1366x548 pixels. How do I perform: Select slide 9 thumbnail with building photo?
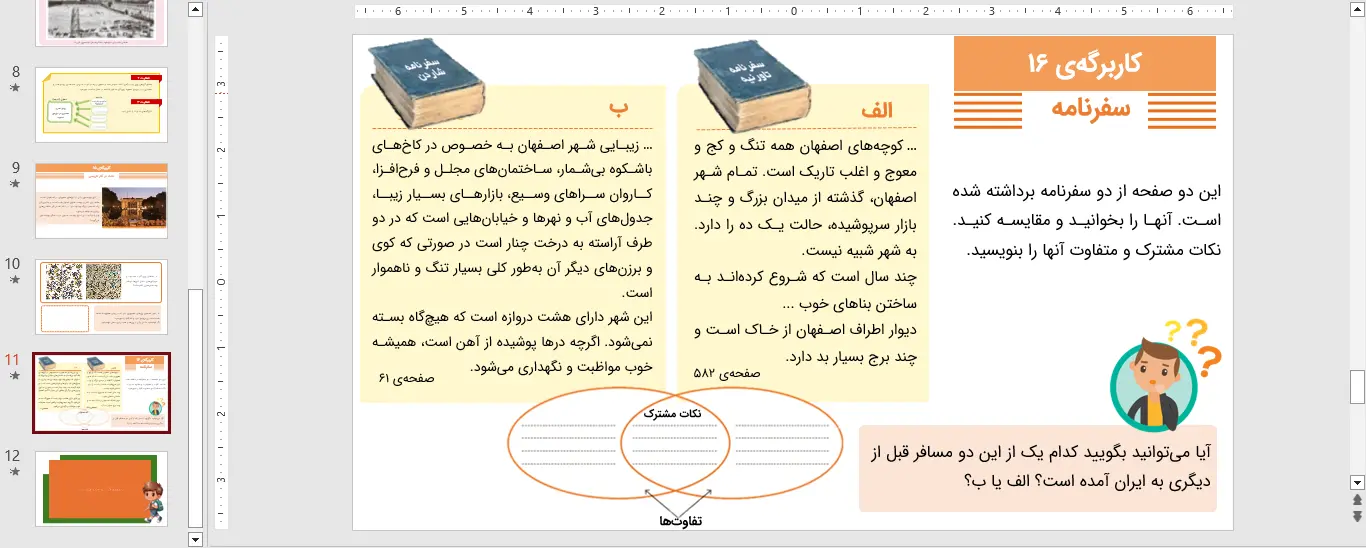pyautogui.click(x=101, y=201)
